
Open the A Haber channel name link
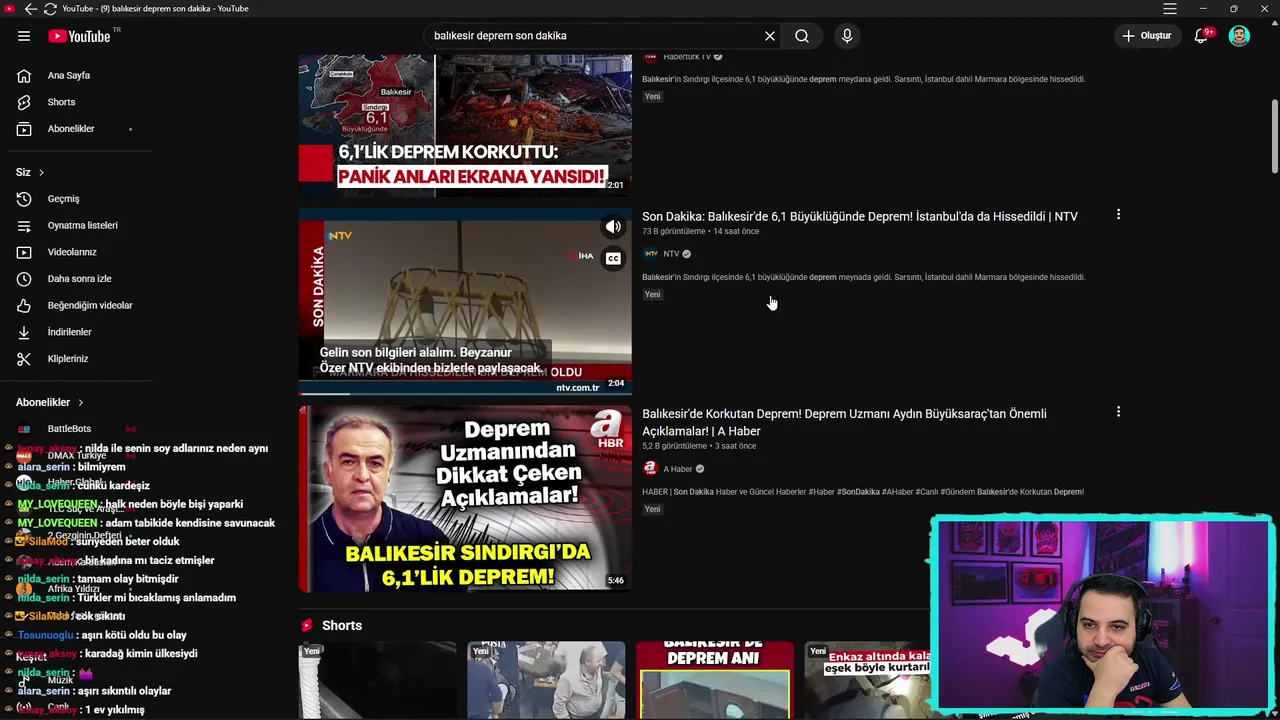coord(678,469)
